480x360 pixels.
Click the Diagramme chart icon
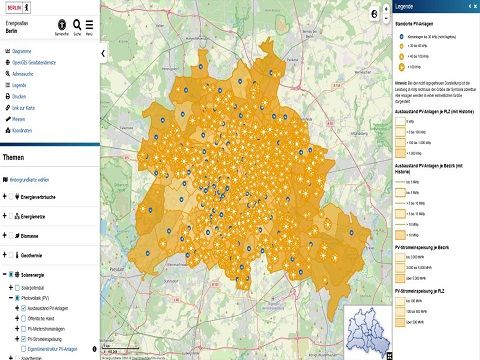click(x=8, y=51)
